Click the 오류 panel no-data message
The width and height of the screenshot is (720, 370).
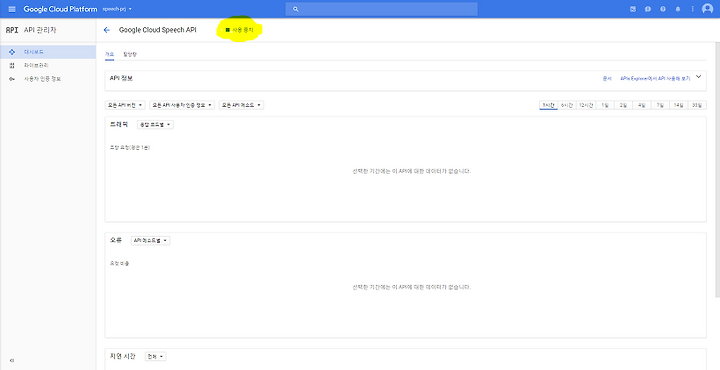pos(411,287)
